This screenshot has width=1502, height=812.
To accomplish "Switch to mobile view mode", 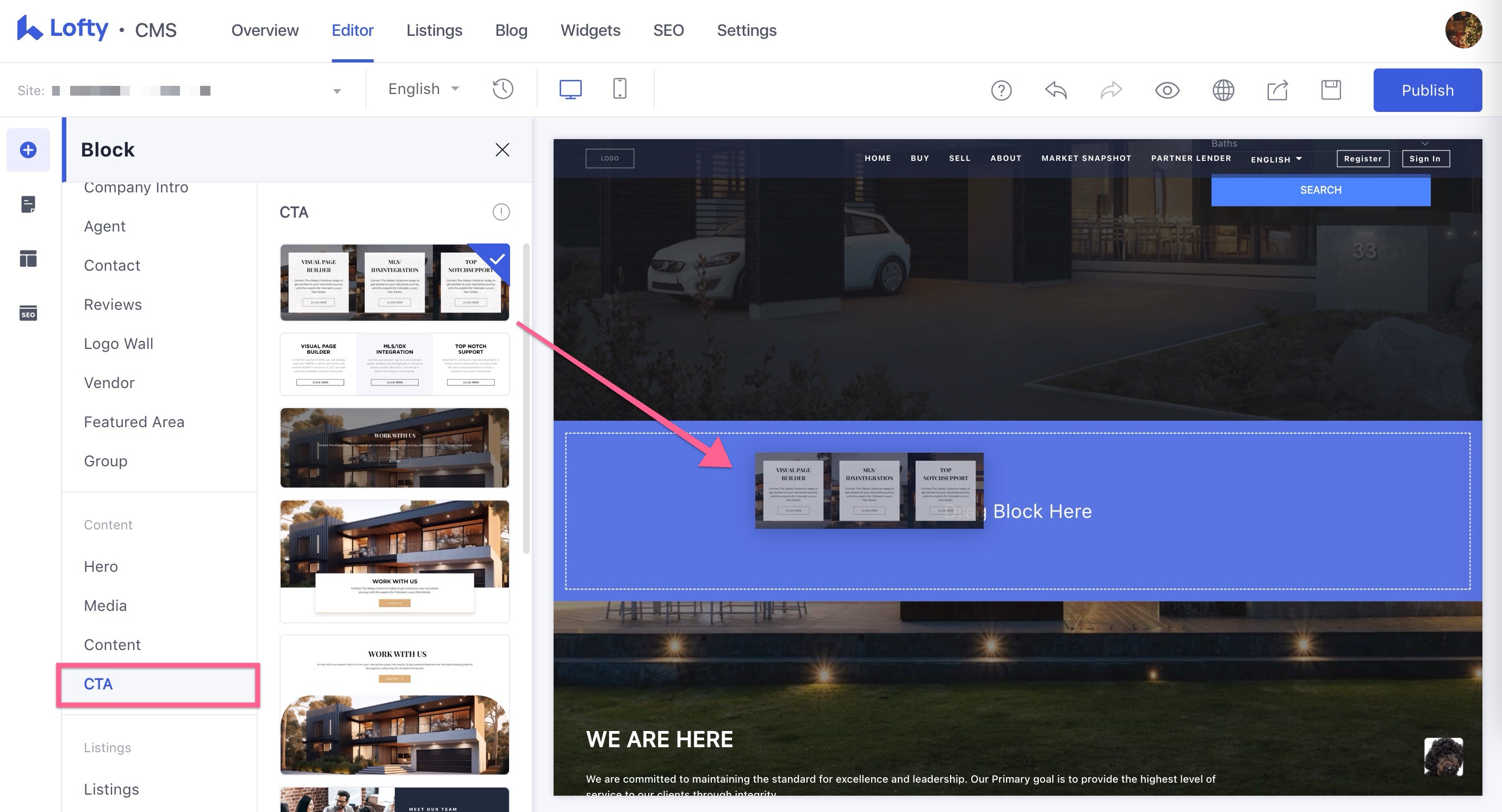I will click(x=619, y=89).
